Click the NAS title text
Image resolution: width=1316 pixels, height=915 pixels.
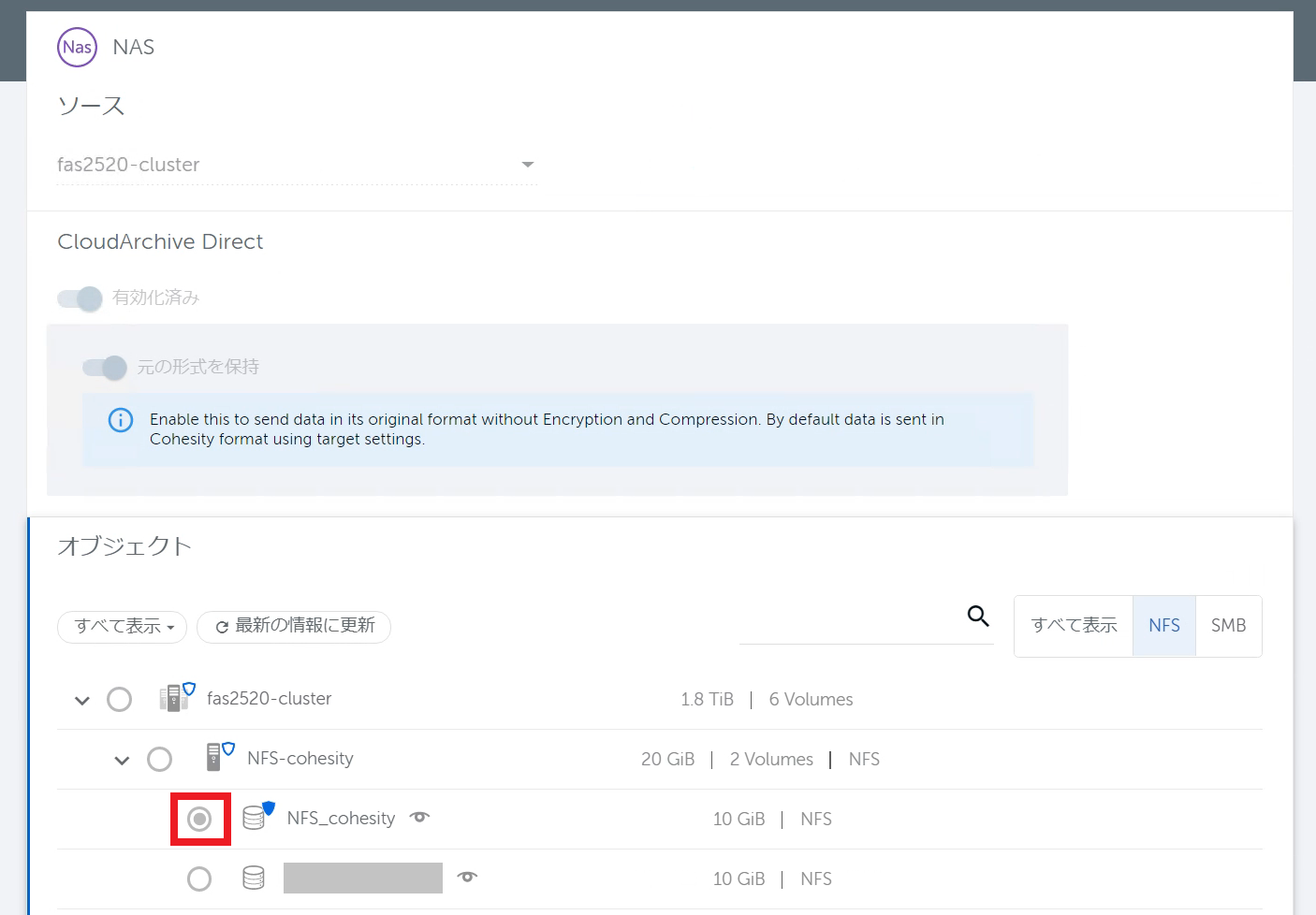click(x=134, y=48)
